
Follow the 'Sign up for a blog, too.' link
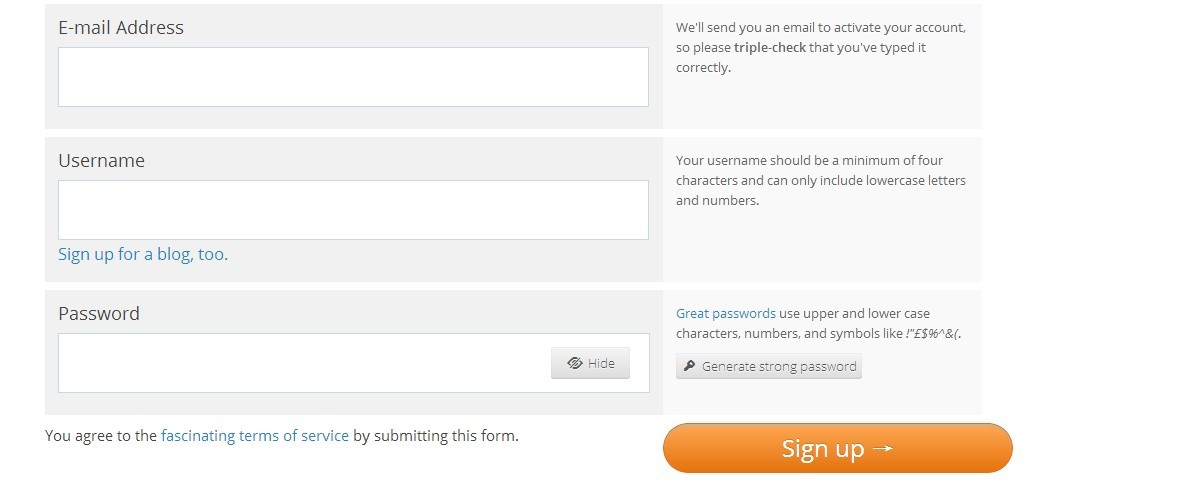(143, 254)
